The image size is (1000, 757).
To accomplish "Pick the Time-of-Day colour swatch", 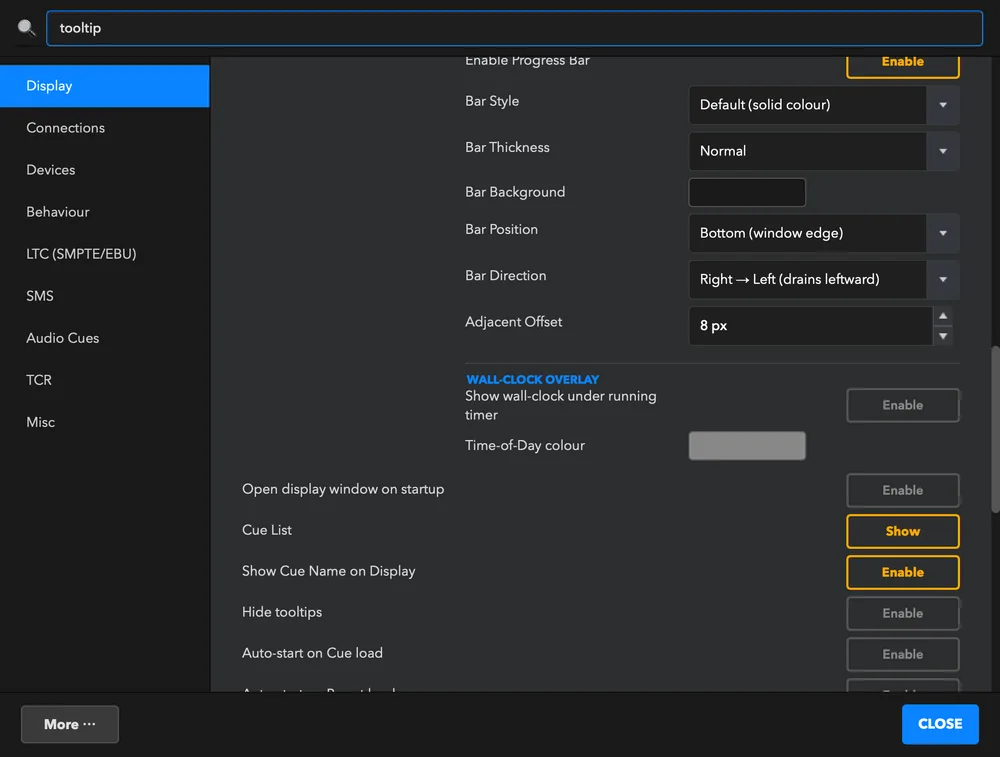I will coord(747,446).
